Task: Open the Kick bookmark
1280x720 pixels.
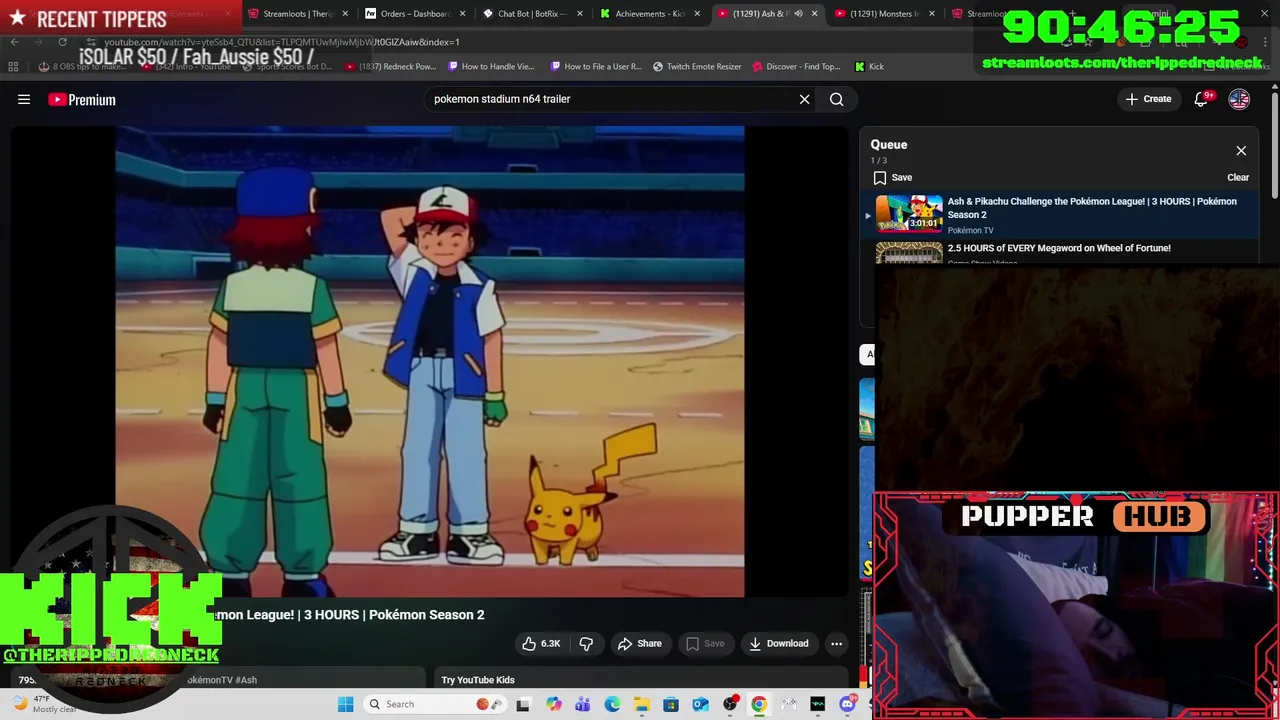Action: point(869,66)
